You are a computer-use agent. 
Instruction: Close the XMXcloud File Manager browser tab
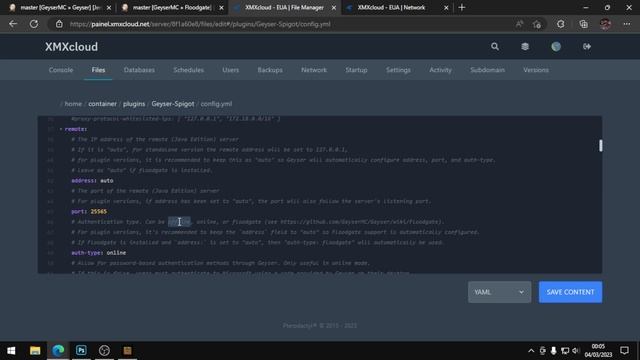tap(333, 7)
